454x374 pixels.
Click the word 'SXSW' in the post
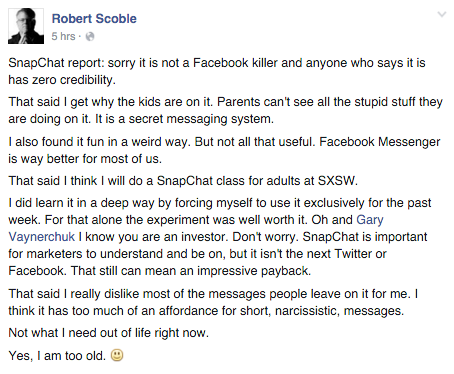[x=336, y=181]
